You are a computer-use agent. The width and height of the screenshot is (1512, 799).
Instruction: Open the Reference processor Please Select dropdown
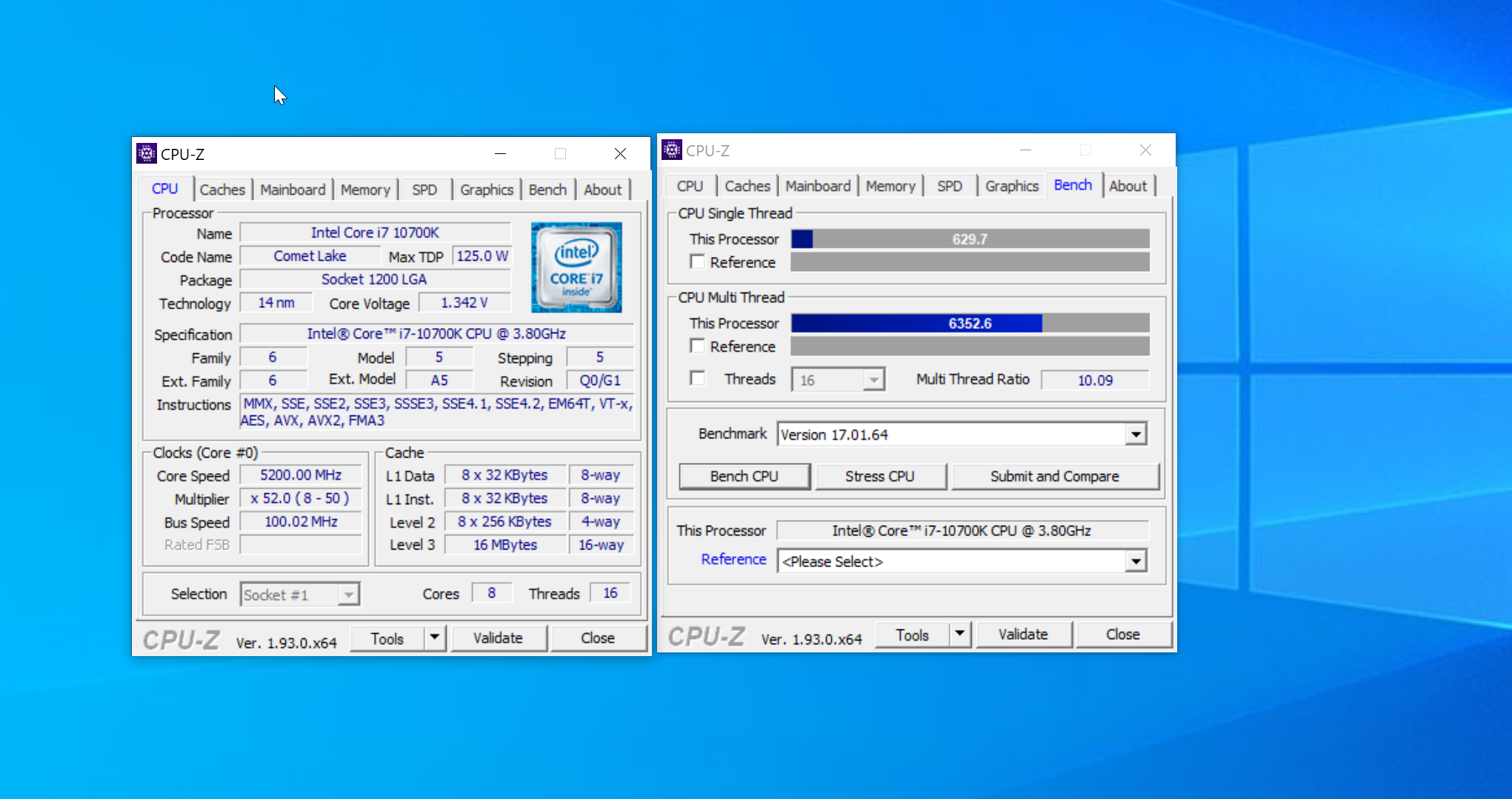[1135, 561]
